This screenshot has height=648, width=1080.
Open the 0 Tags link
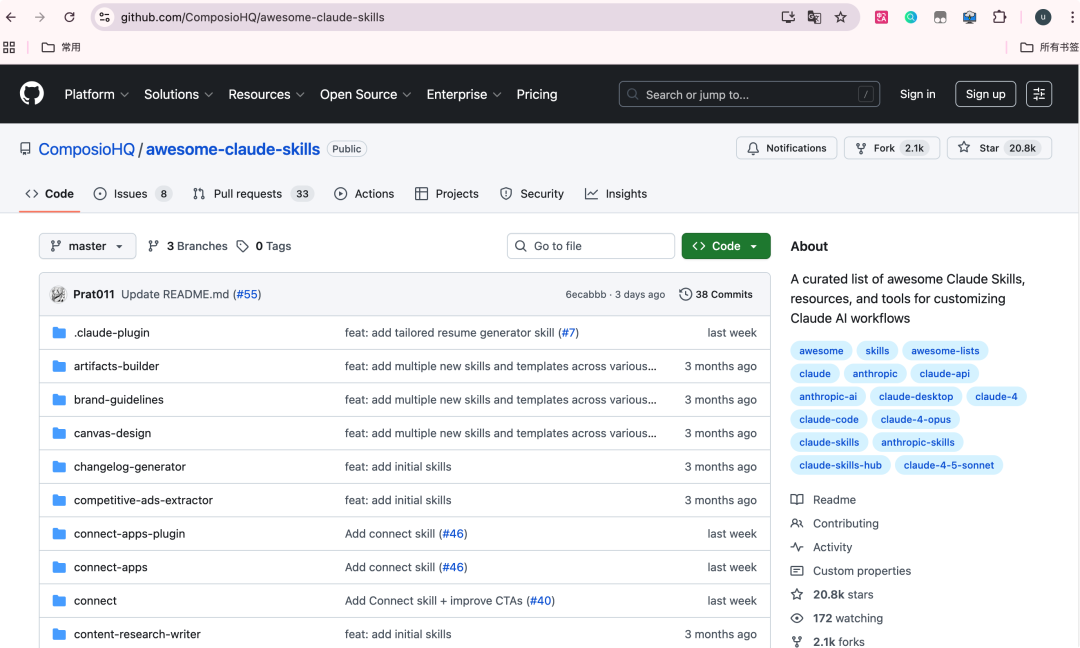coord(264,246)
